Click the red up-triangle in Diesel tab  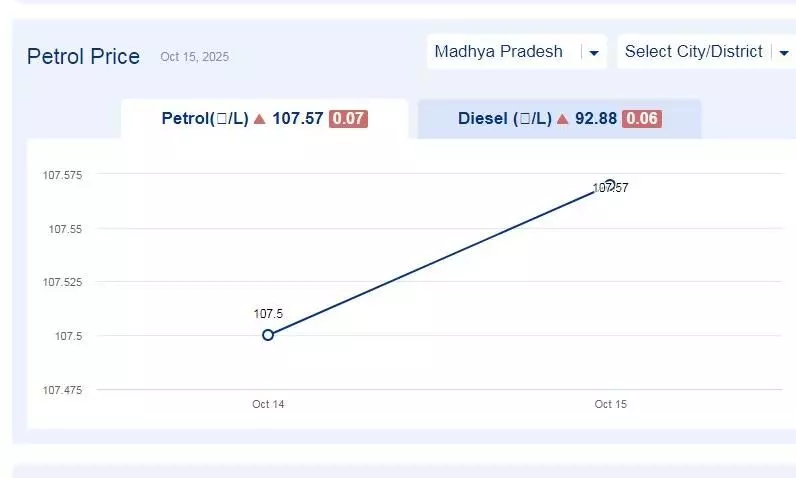[562, 119]
